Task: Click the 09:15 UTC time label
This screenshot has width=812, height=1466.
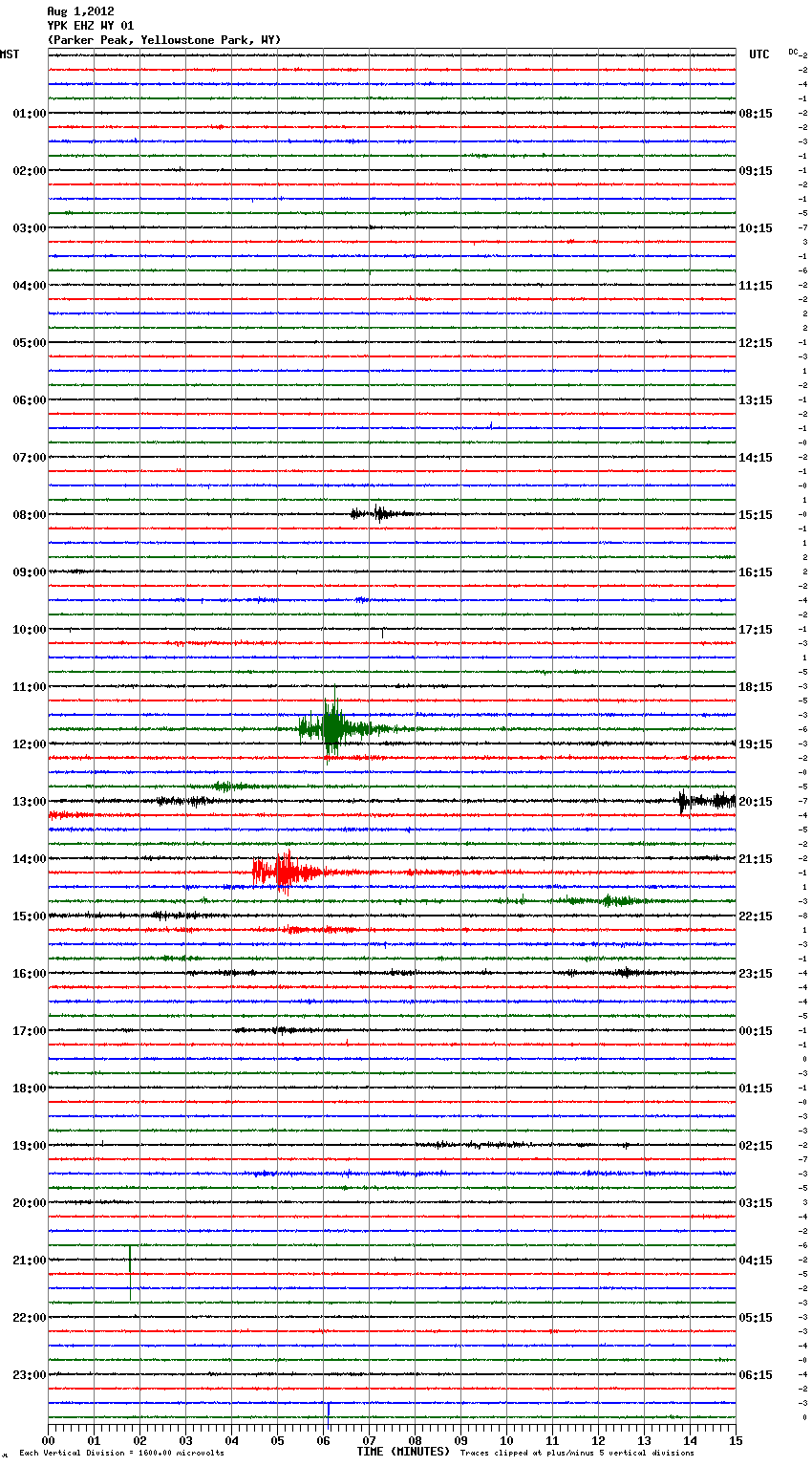Action: click(x=756, y=171)
